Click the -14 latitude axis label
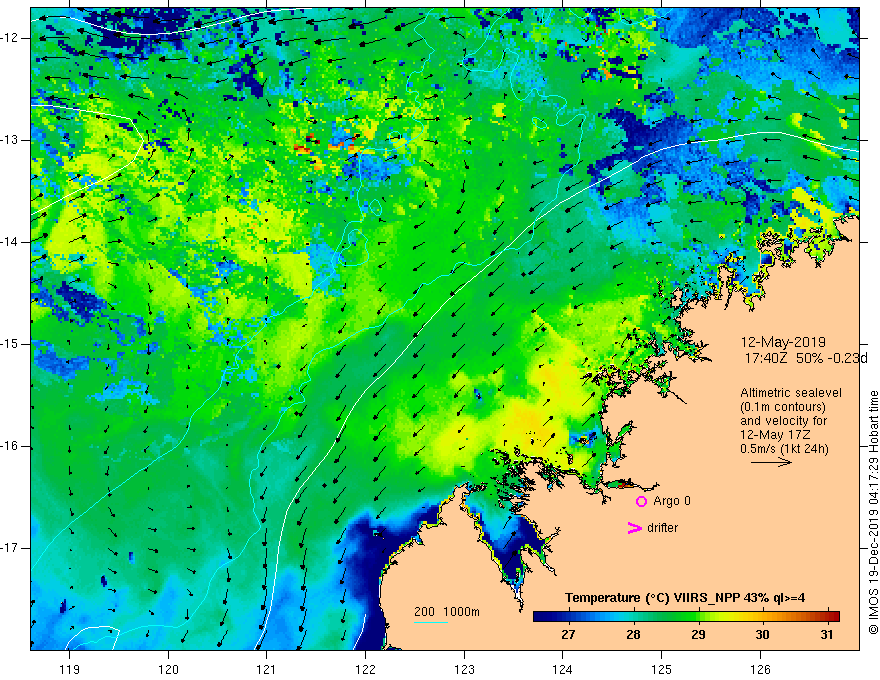880x680 pixels. click(10, 242)
